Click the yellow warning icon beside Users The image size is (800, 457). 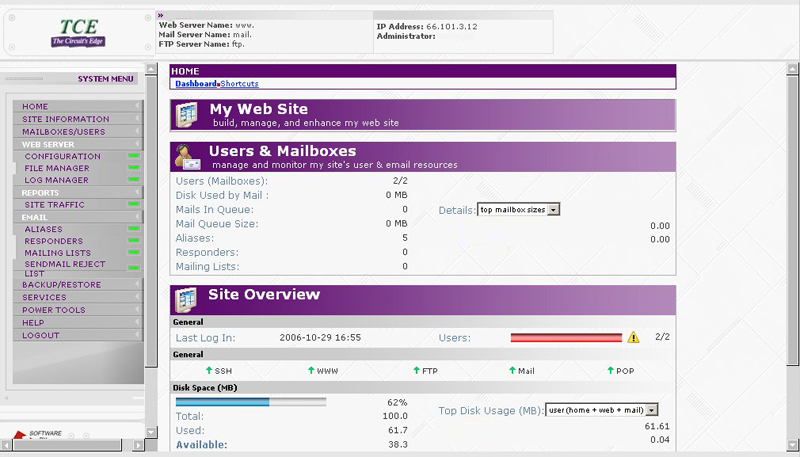pyautogui.click(x=633, y=338)
